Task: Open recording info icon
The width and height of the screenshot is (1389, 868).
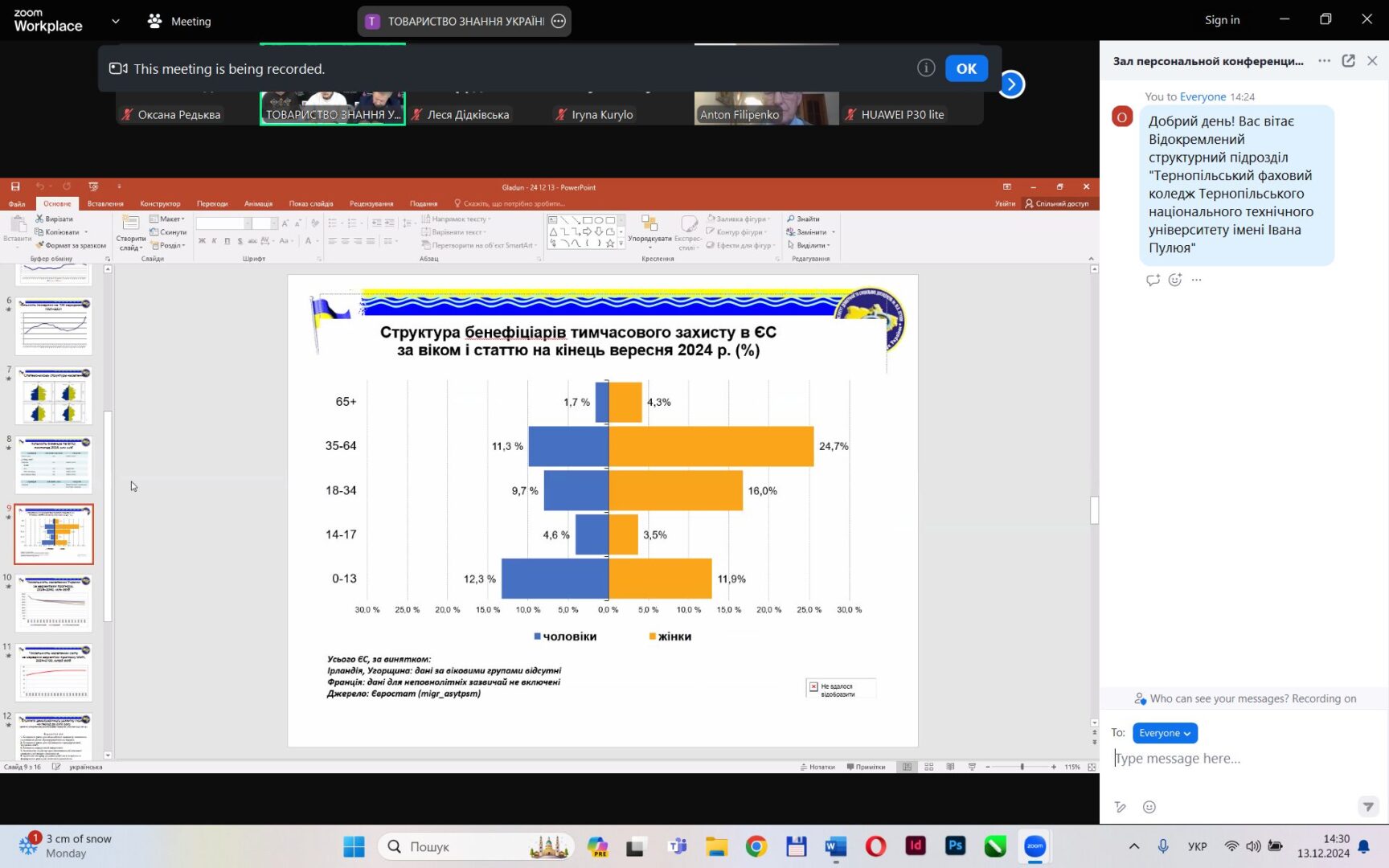Action: tap(926, 68)
